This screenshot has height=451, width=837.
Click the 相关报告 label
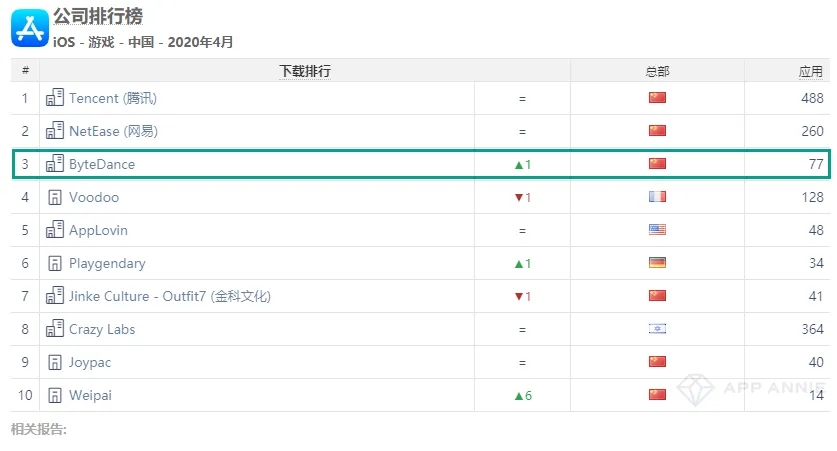coord(39,430)
